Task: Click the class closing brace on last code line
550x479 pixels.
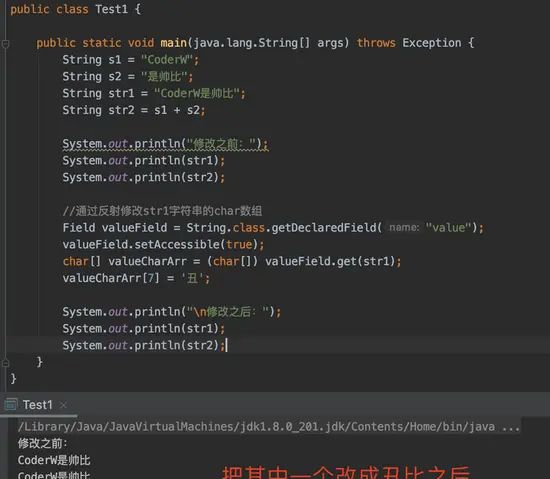Action: [x=13, y=379]
